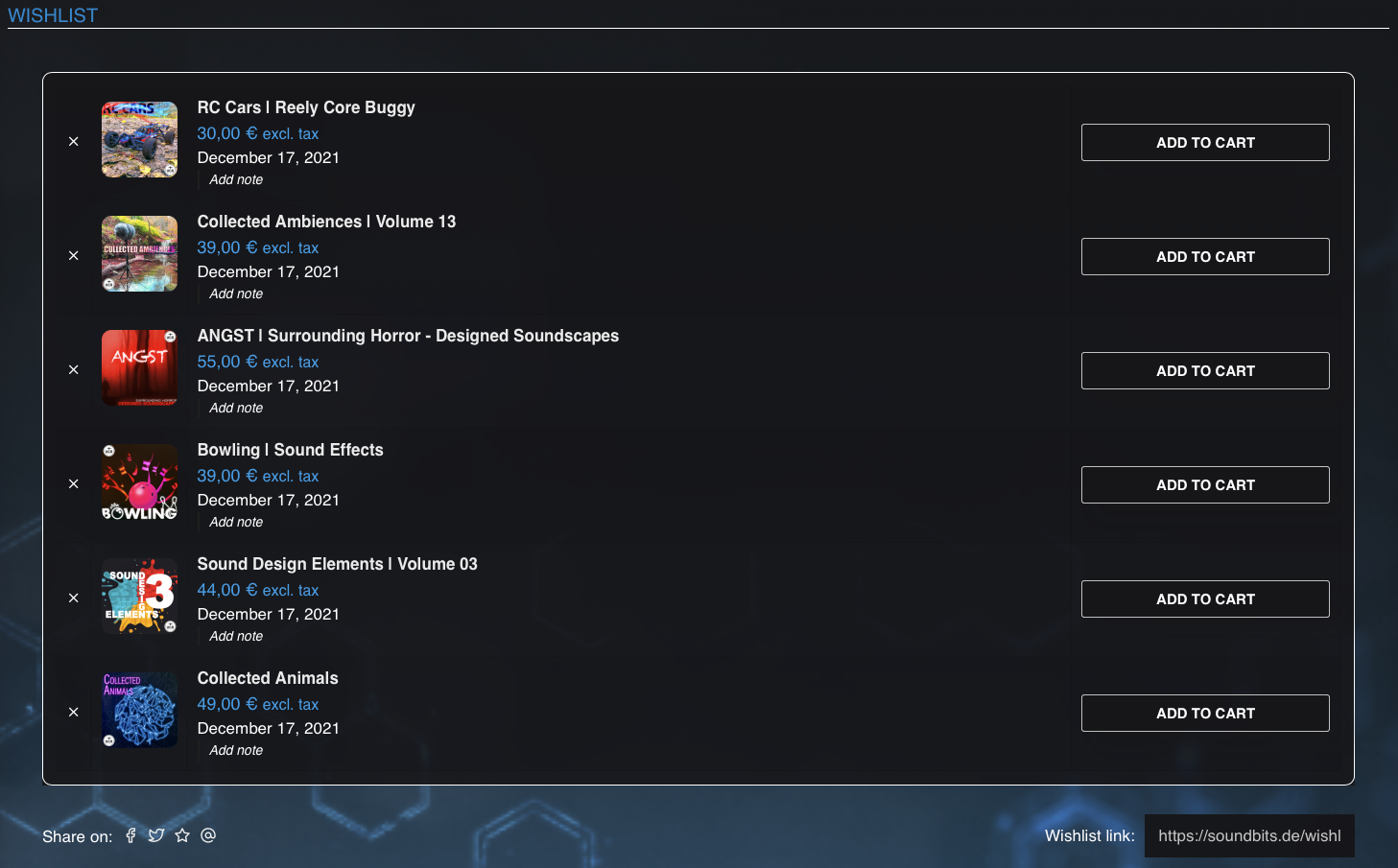The width and height of the screenshot is (1398, 868).
Task: Click the ANGST cover thumbnail
Action: click(x=140, y=368)
